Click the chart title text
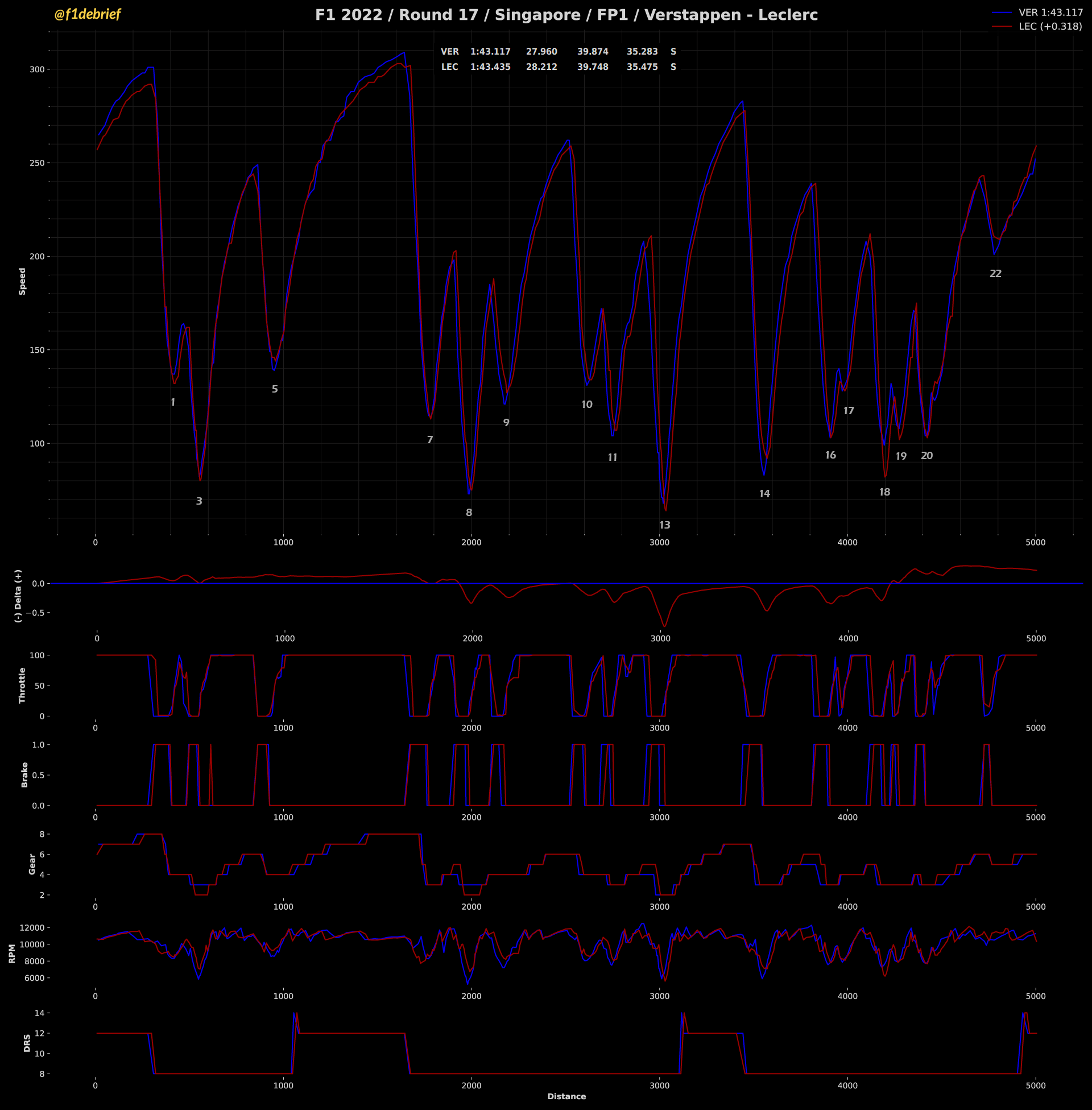This screenshot has width=1092, height=1110. pyautogui.click(x=566, y=15)
